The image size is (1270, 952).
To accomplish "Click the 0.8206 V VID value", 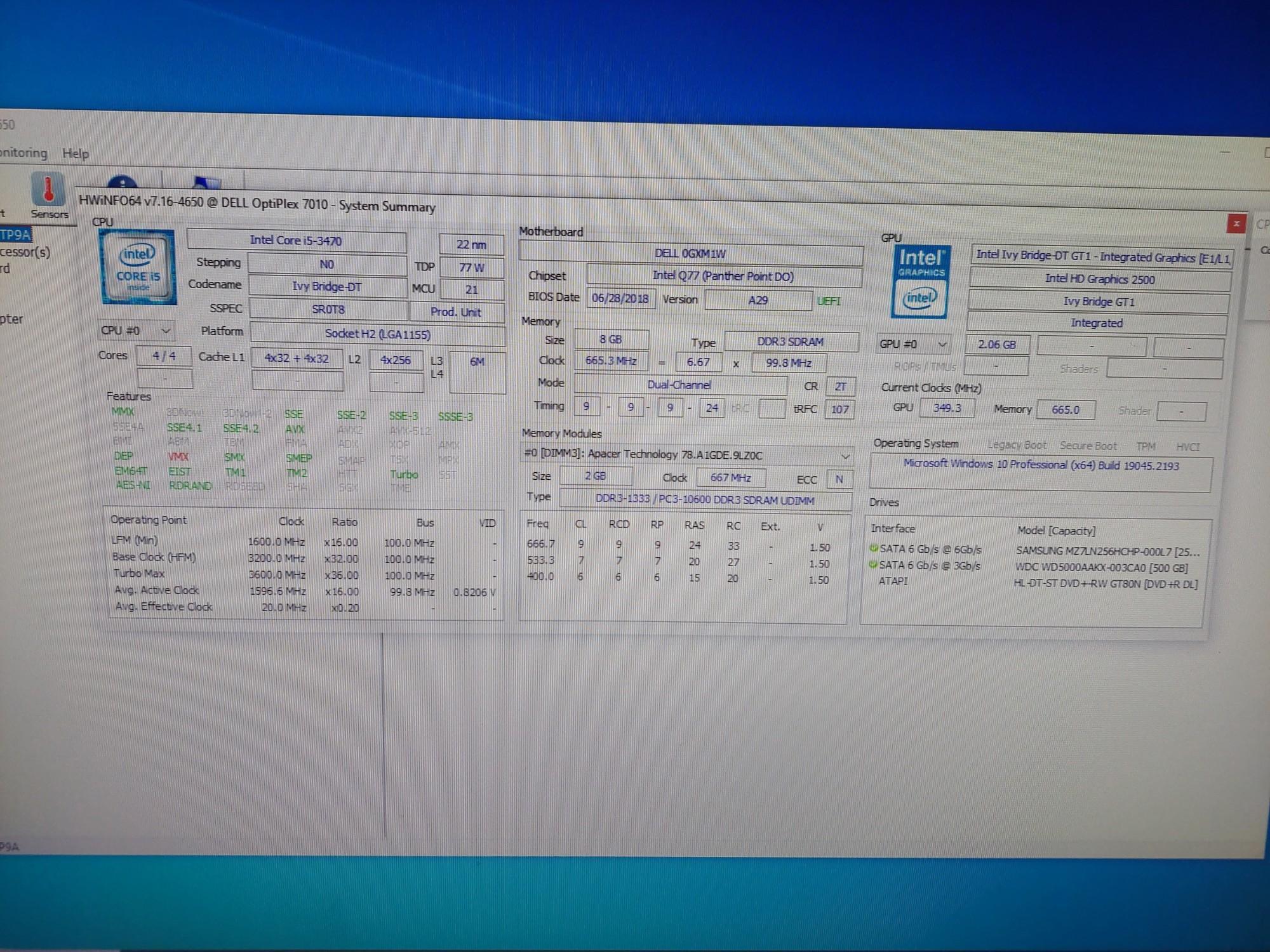I will 474,592.
